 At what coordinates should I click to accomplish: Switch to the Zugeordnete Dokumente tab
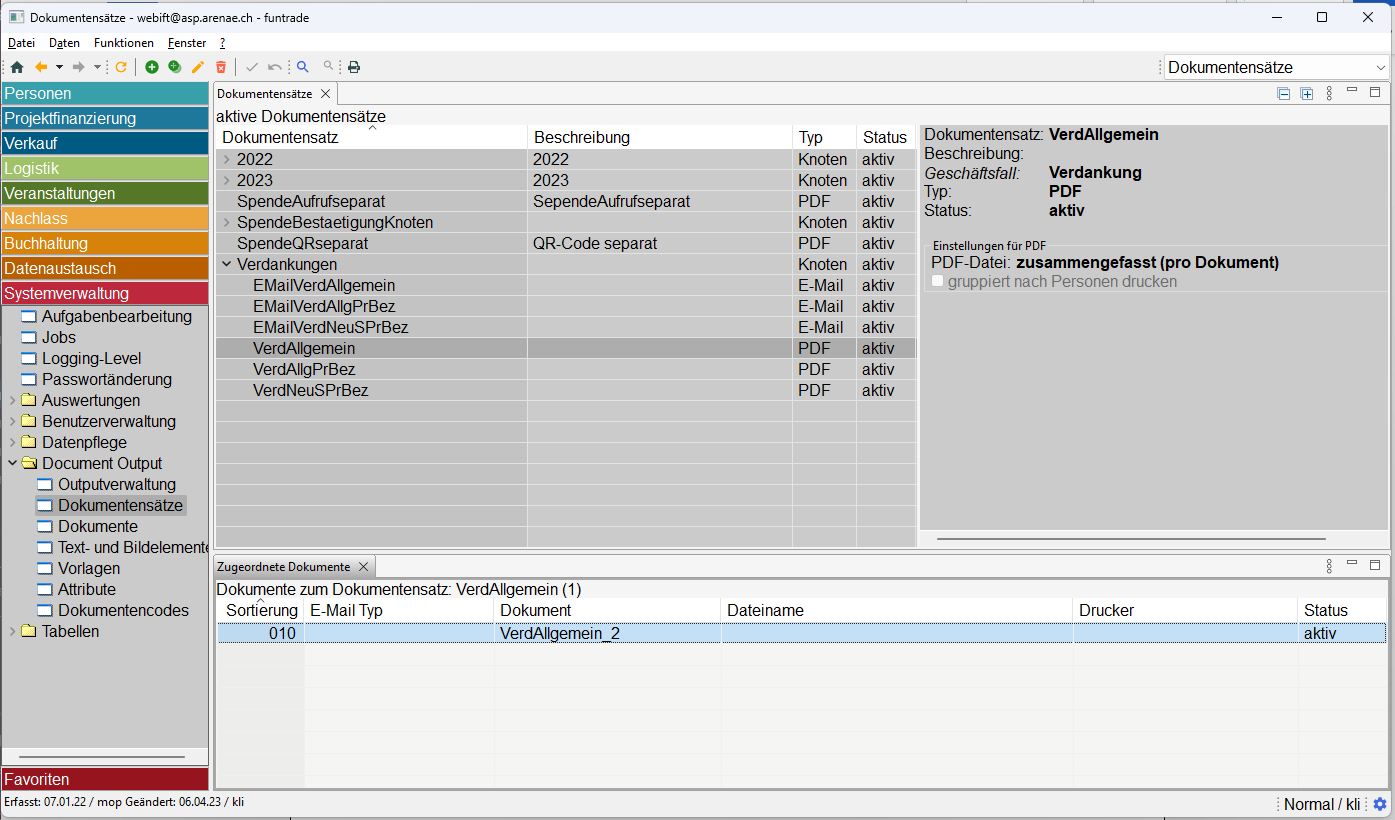pos(284,567)
